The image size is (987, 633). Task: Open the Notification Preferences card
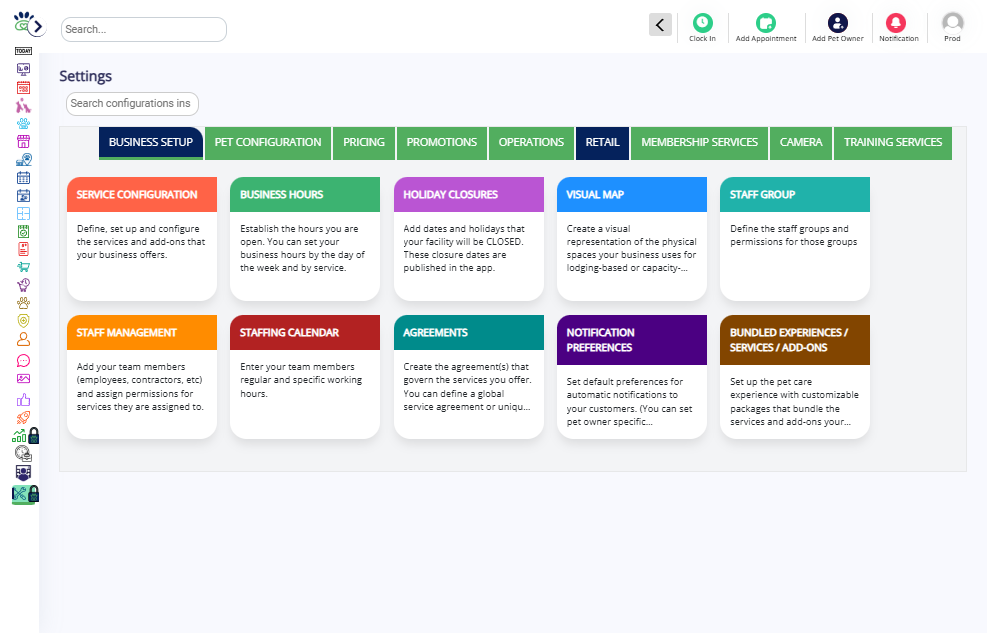[x=632, y=376]
